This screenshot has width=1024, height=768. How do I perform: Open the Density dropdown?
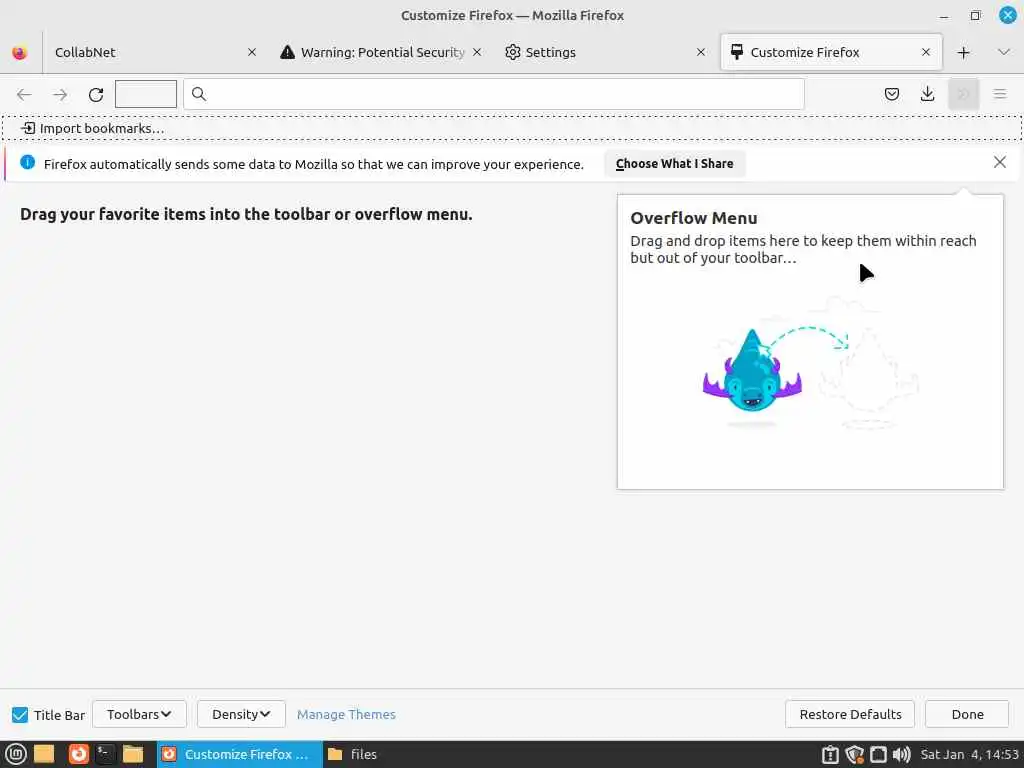tap(241, 714)
